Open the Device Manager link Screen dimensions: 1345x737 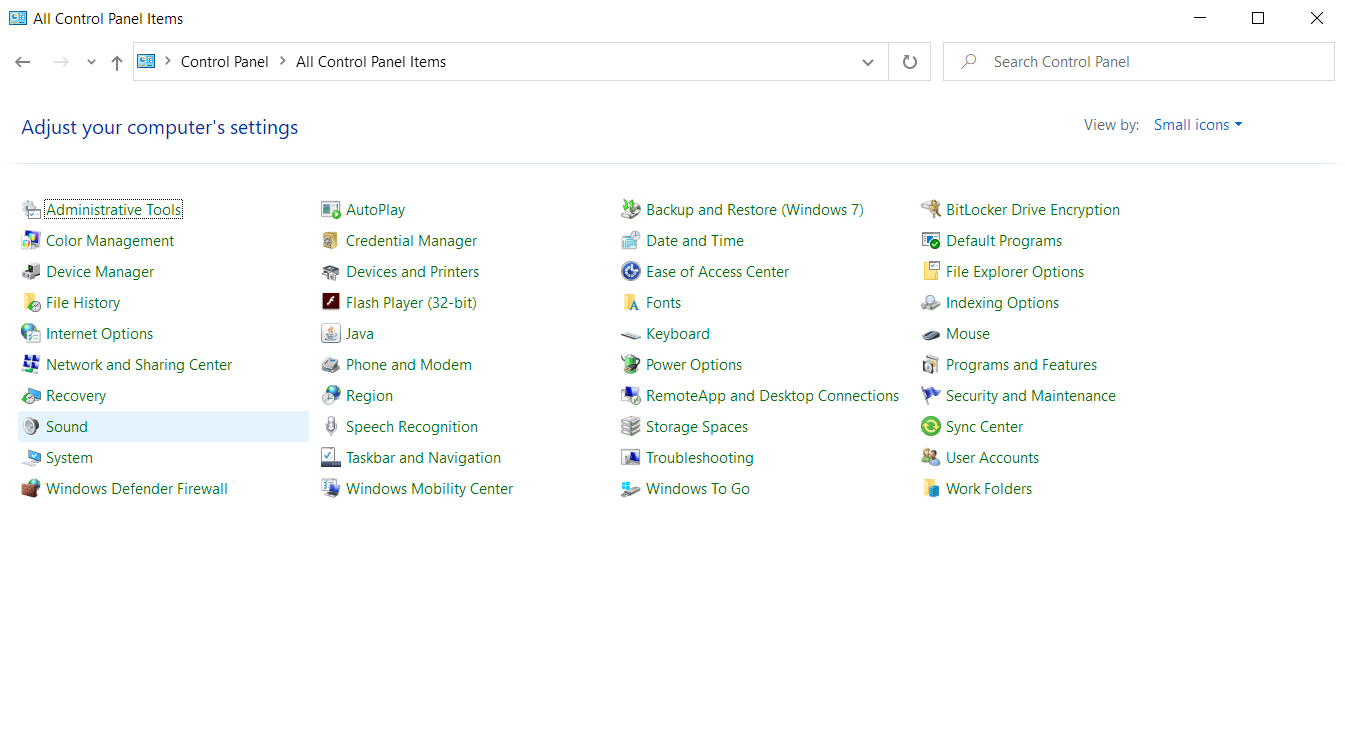pos(100,272)
